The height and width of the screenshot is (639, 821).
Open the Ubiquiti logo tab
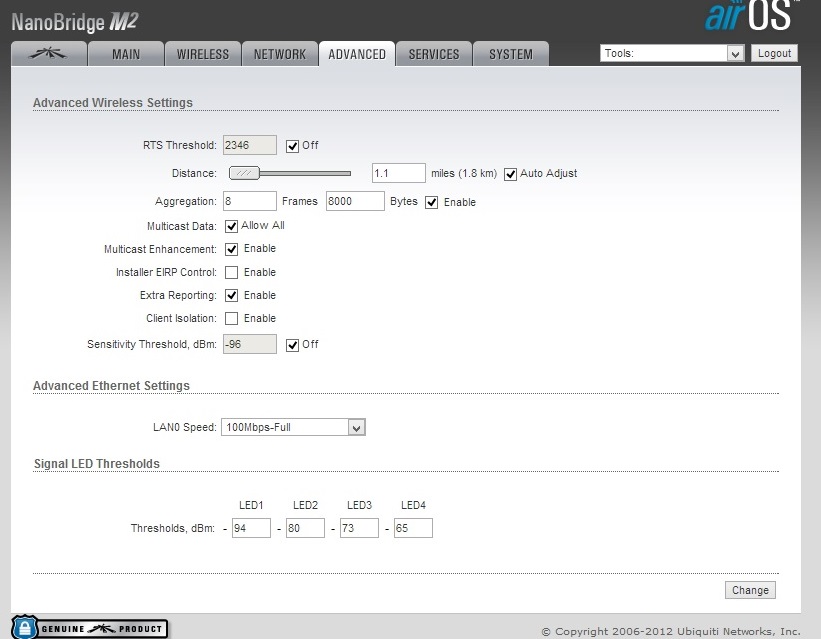click(x=49, y=54)
